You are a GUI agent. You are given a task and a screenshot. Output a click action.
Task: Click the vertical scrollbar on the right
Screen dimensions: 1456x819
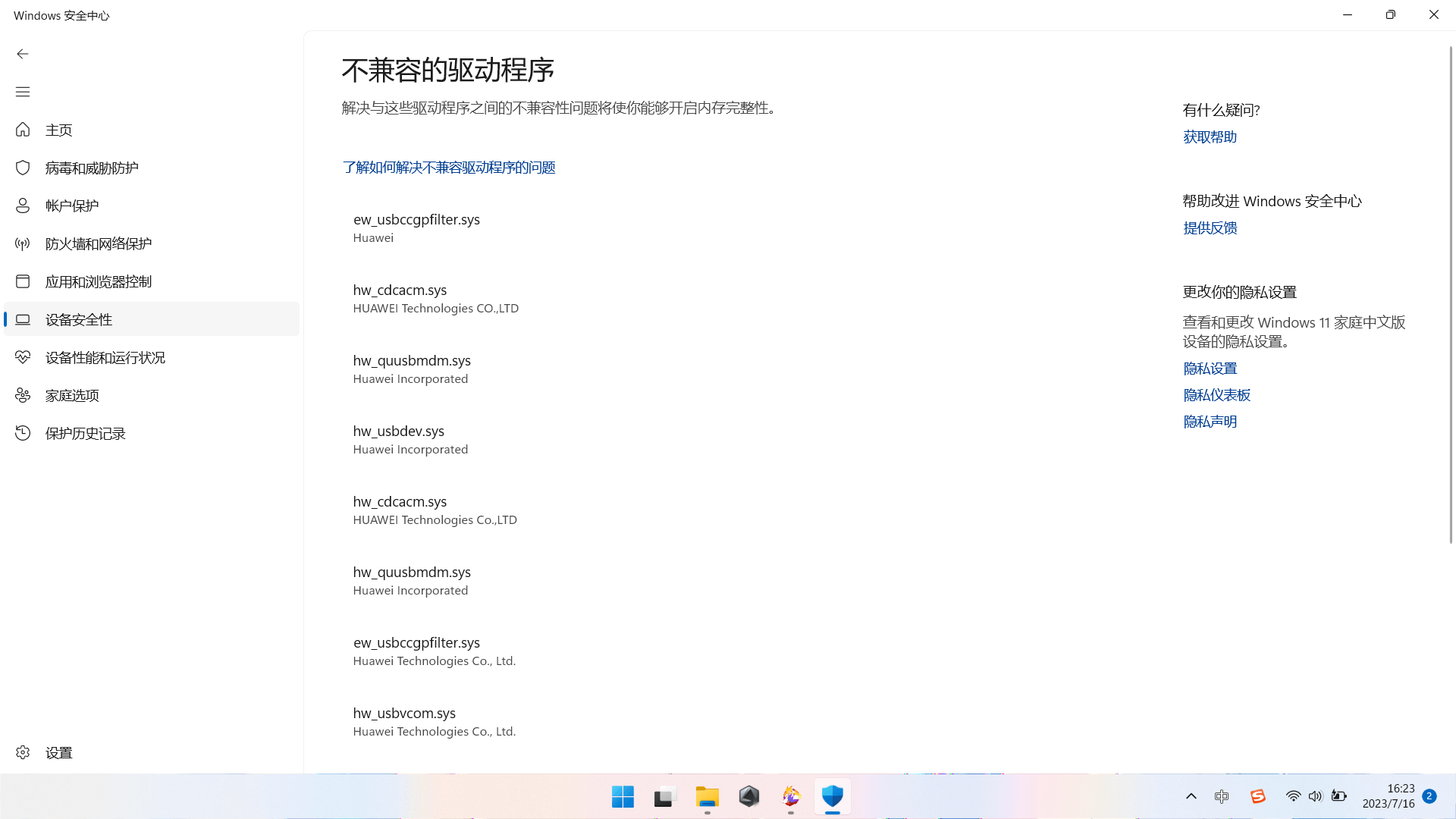pos(1450,296)
